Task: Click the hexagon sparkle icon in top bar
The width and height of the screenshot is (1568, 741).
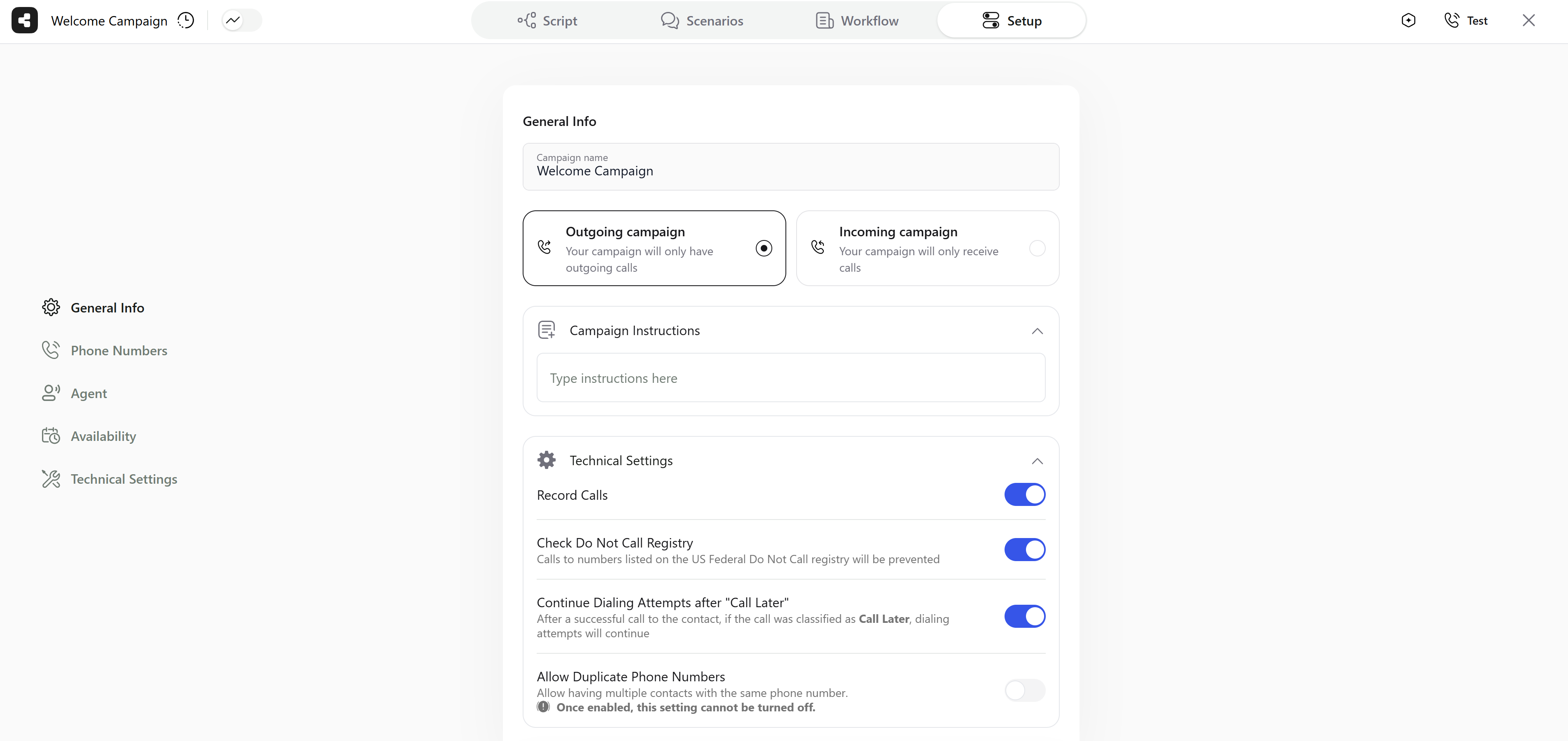Action: pyautogui.click(x=1409, y=20)
